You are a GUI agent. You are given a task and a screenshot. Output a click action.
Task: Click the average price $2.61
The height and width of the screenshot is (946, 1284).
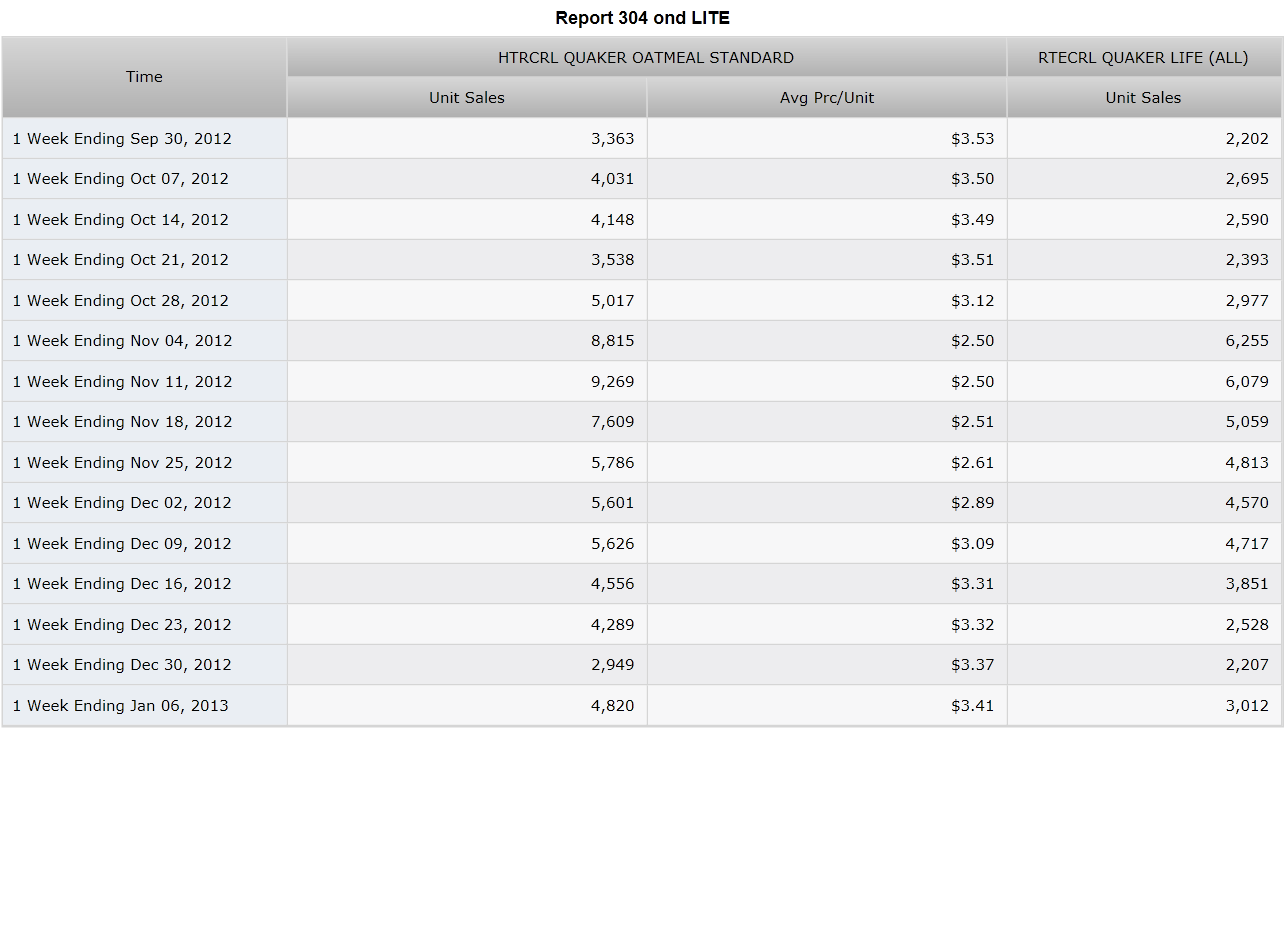pos(973,463)
